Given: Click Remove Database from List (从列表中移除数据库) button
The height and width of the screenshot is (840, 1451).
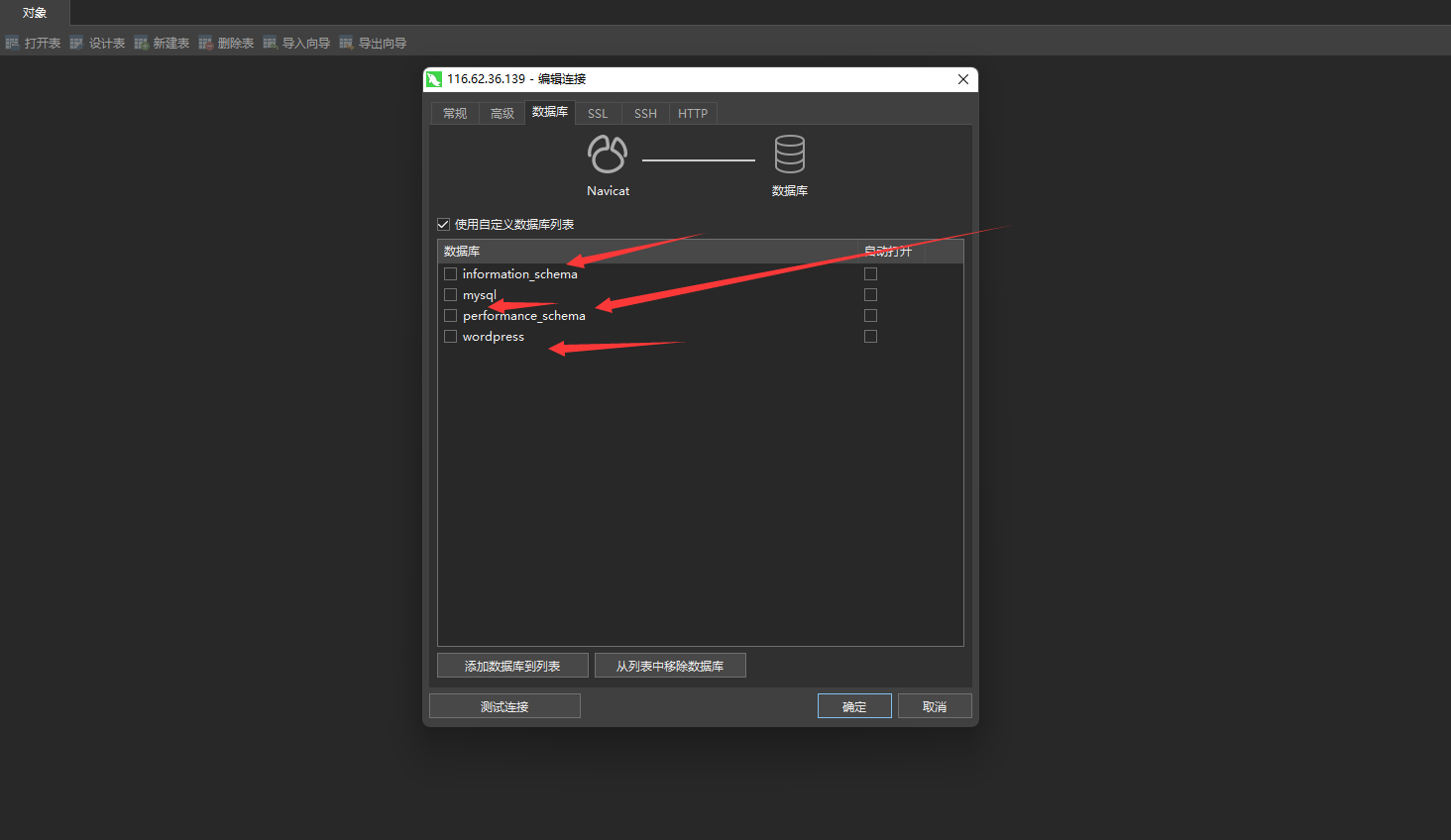Looking at the screenshot, I should [x=670, y=666].
